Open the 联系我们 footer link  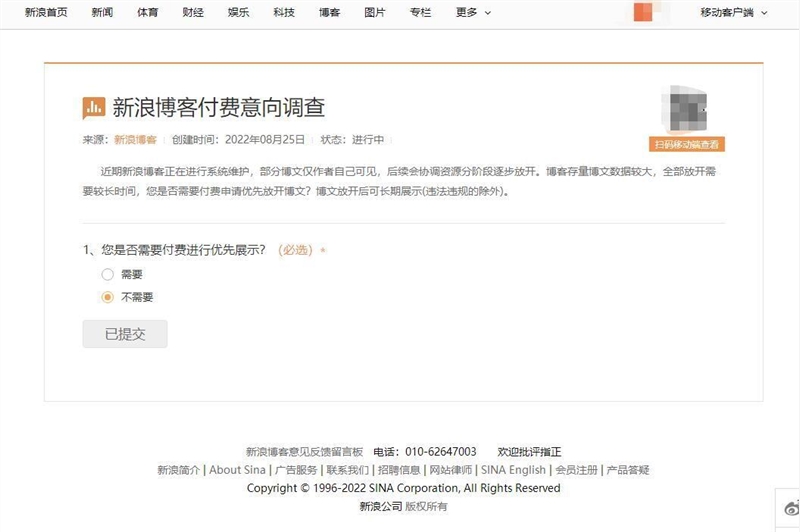[x=347, y=470]
